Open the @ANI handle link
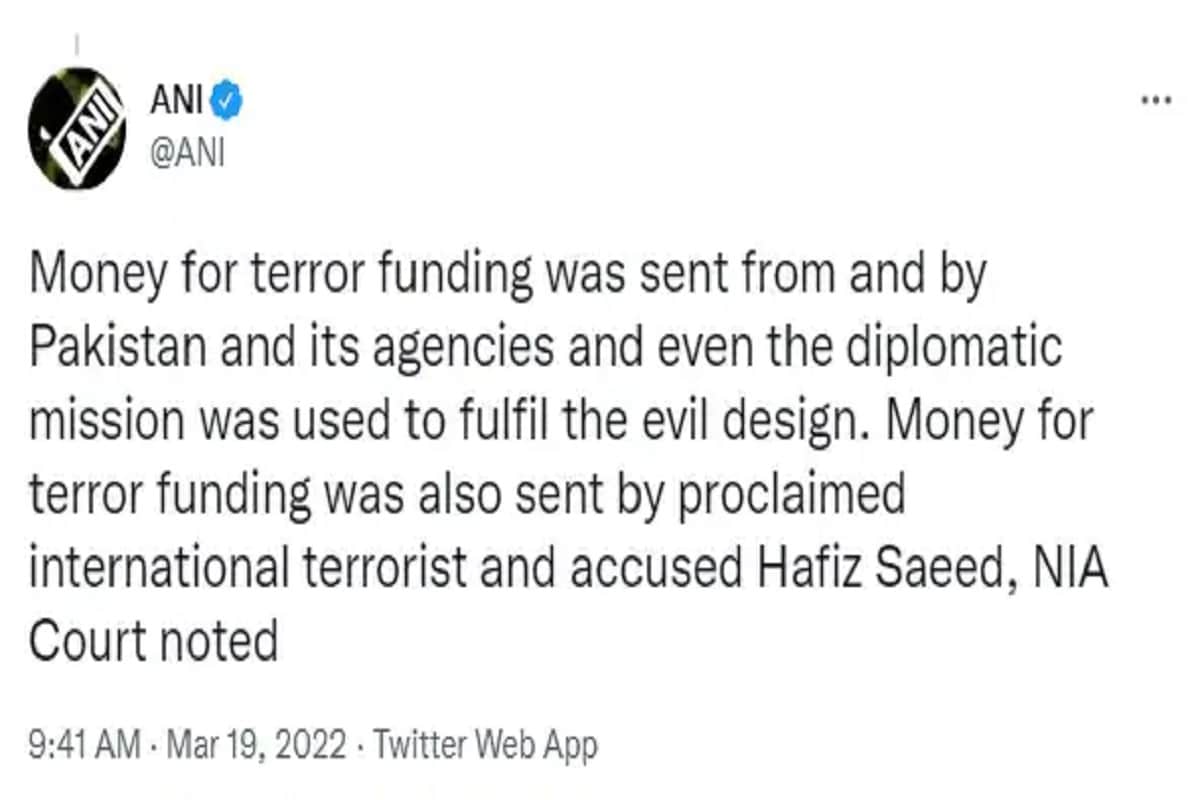The width and height of the screenshot is (1200, 800). pyautogui.click(x=186, y=153)
